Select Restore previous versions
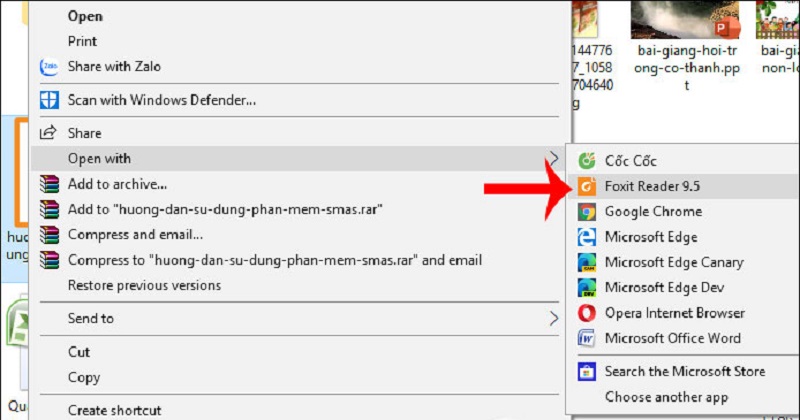This screenshot has height=420, width=800. point(300,285)
